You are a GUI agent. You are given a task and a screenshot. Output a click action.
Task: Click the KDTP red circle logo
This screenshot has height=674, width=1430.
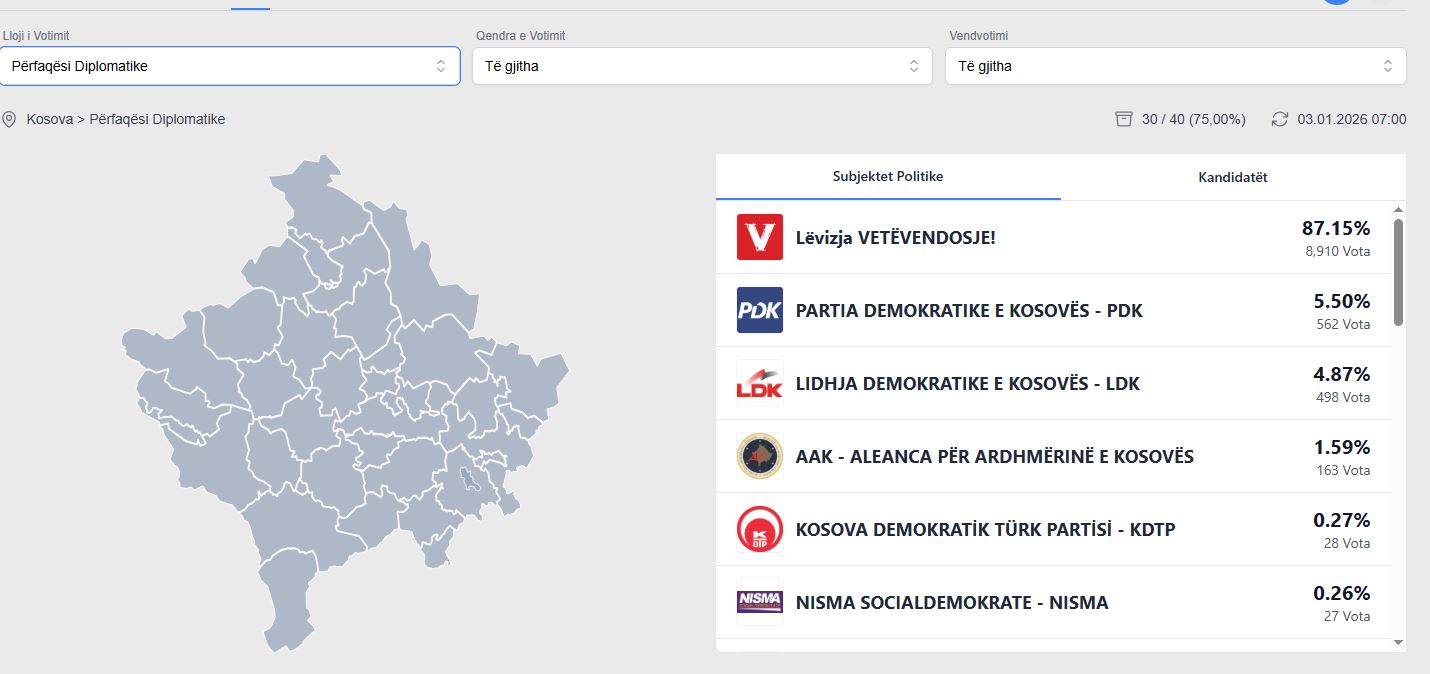click(x=759, y=529)
